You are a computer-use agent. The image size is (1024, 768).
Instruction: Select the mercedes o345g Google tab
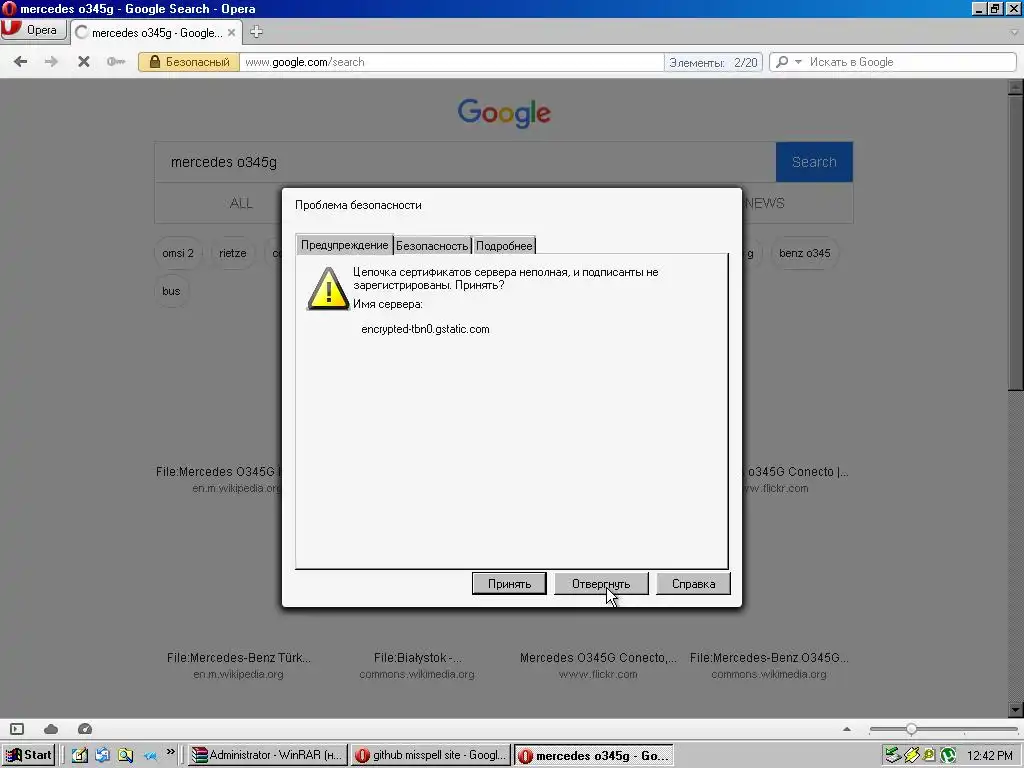click(x=155, y=33)
